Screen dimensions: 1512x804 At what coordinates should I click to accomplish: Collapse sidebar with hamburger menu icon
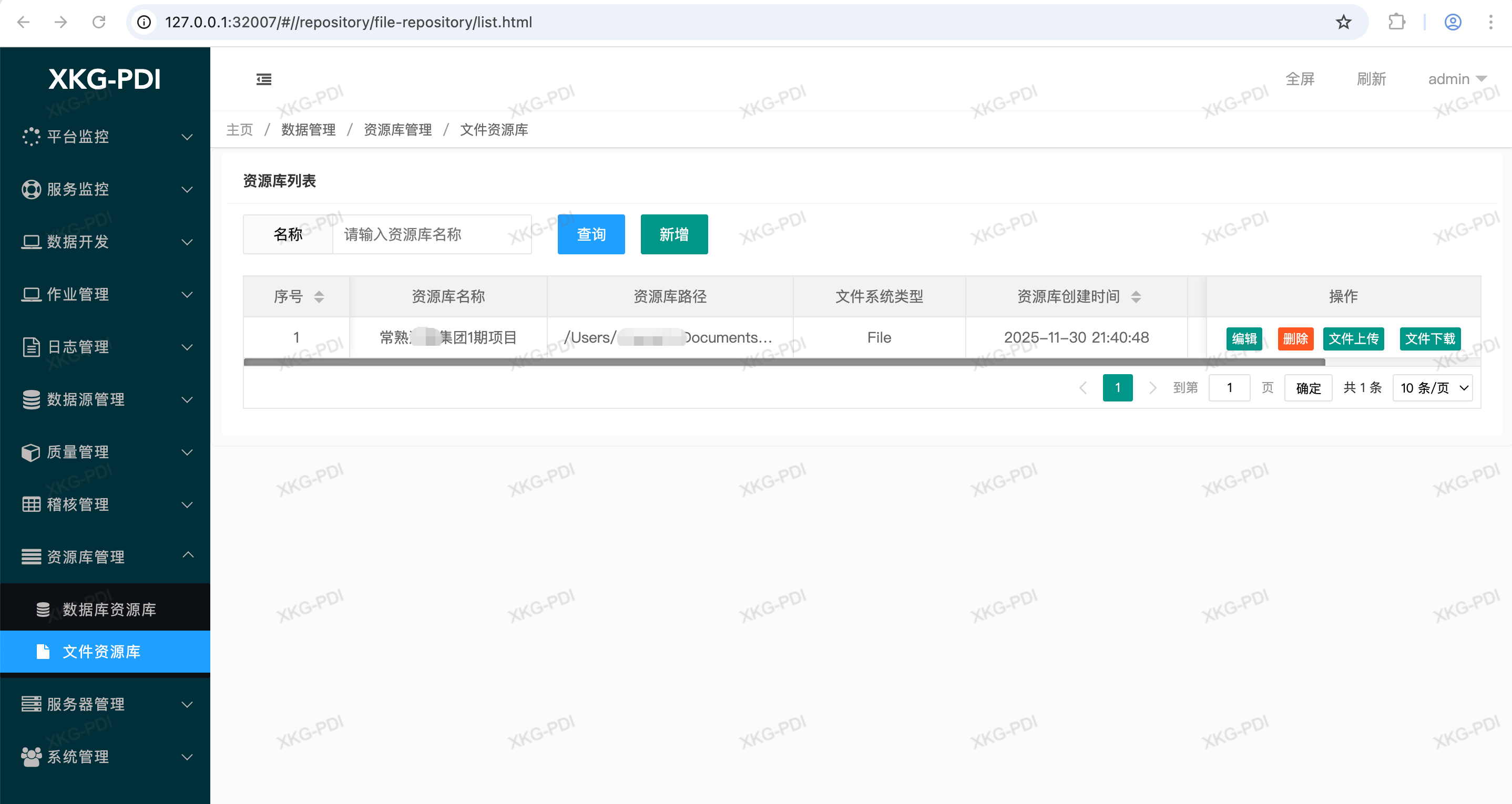(x=263, y=79)
